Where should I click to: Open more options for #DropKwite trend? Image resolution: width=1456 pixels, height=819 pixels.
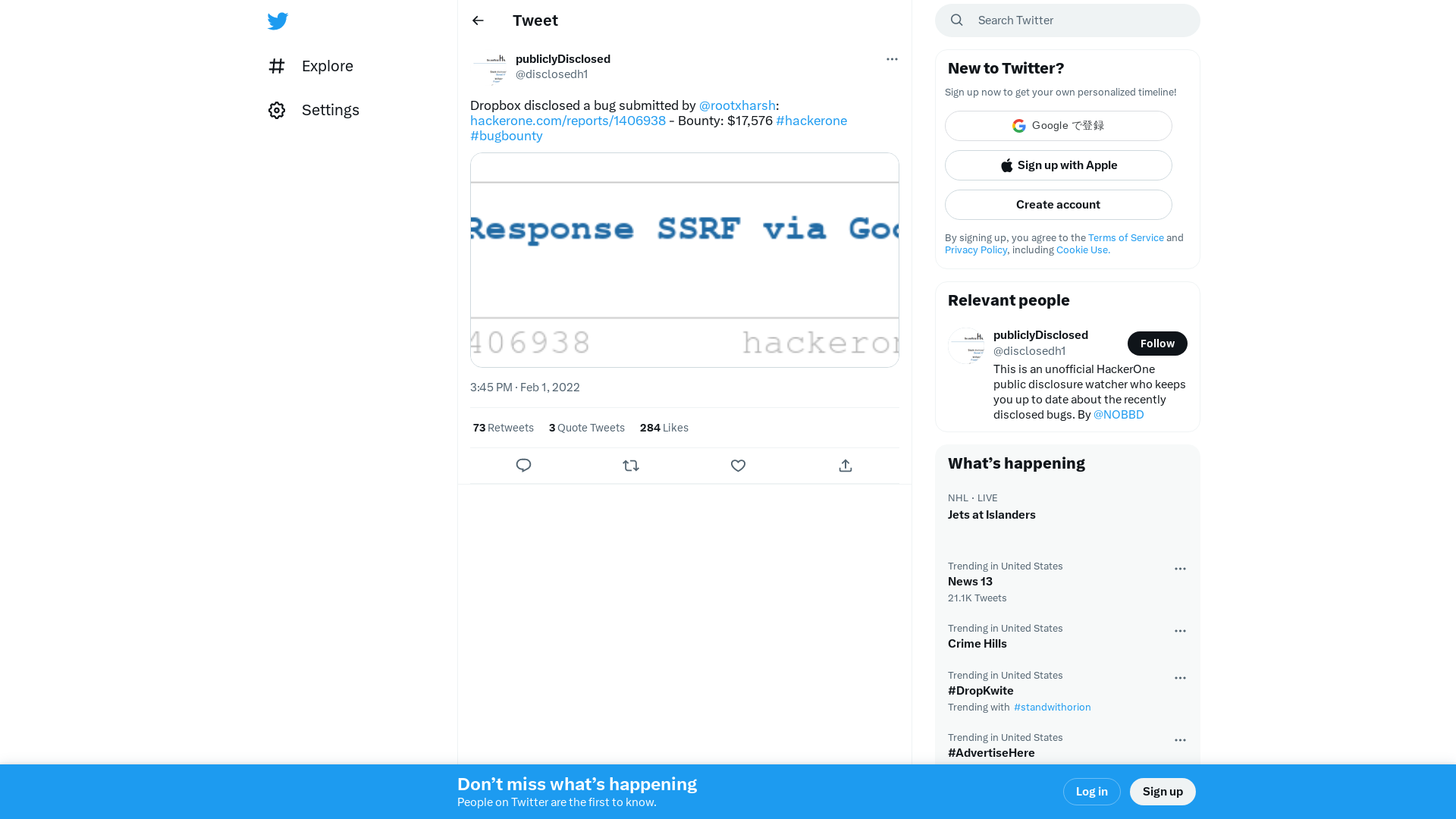(1180, 678)
